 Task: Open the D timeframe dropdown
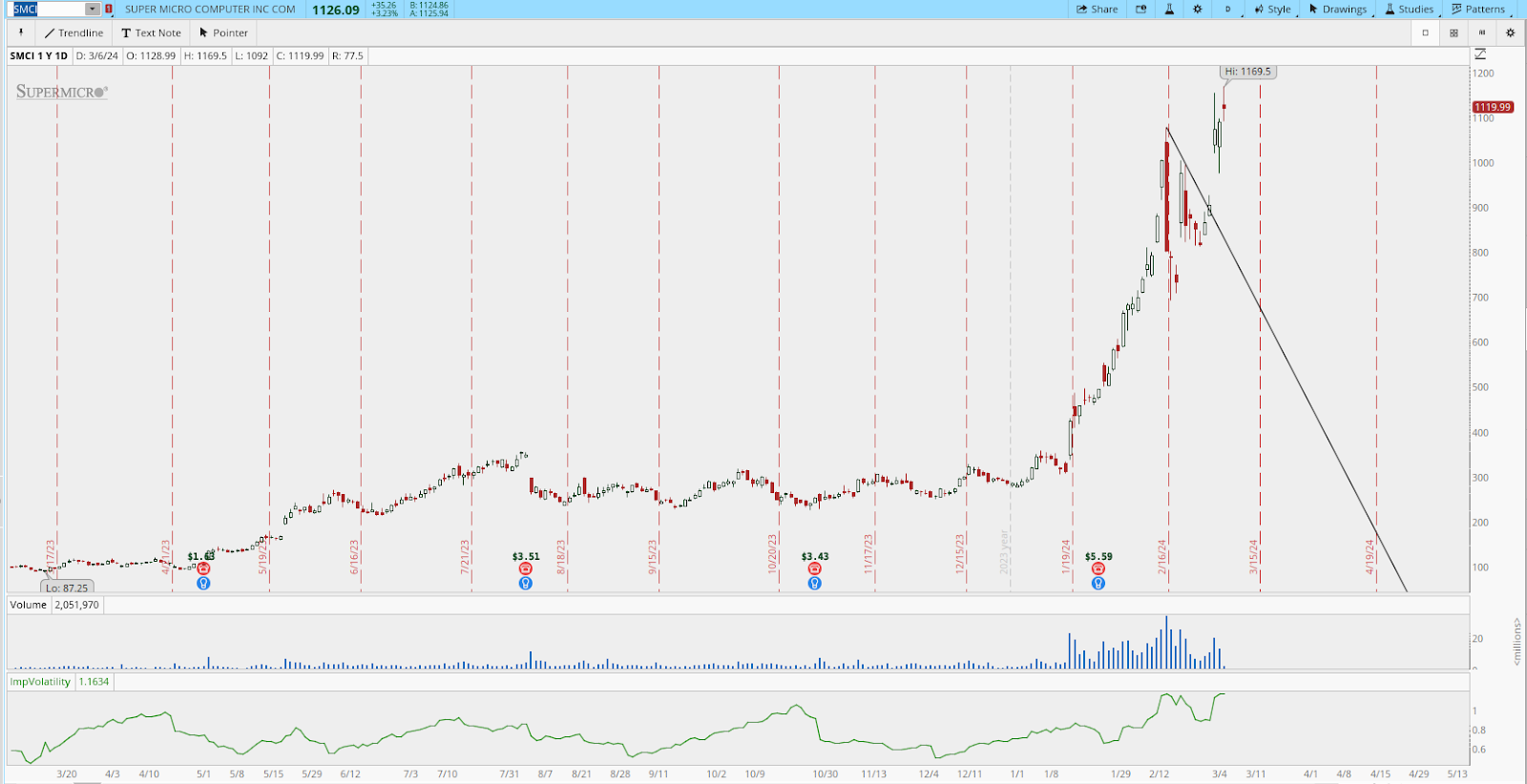1228,10
